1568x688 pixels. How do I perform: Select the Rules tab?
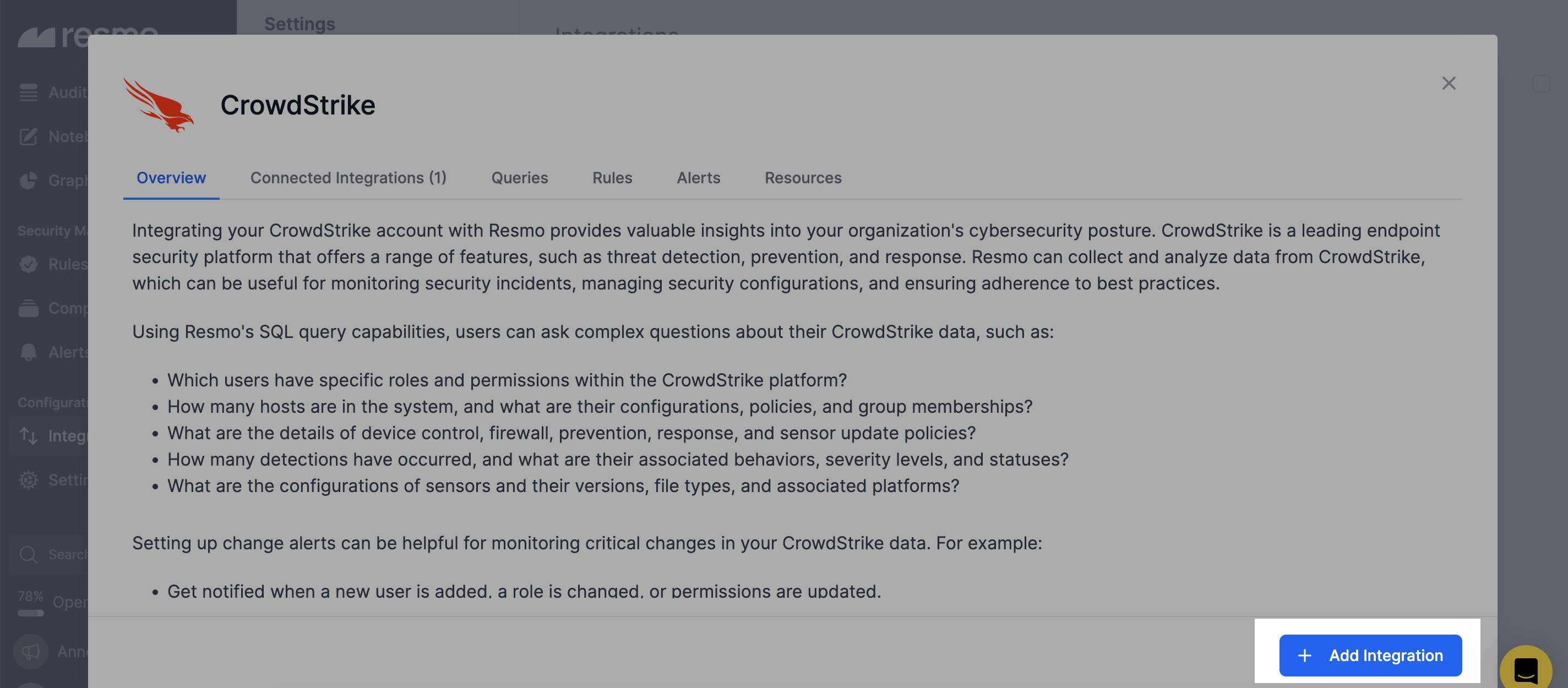[612, 178]
